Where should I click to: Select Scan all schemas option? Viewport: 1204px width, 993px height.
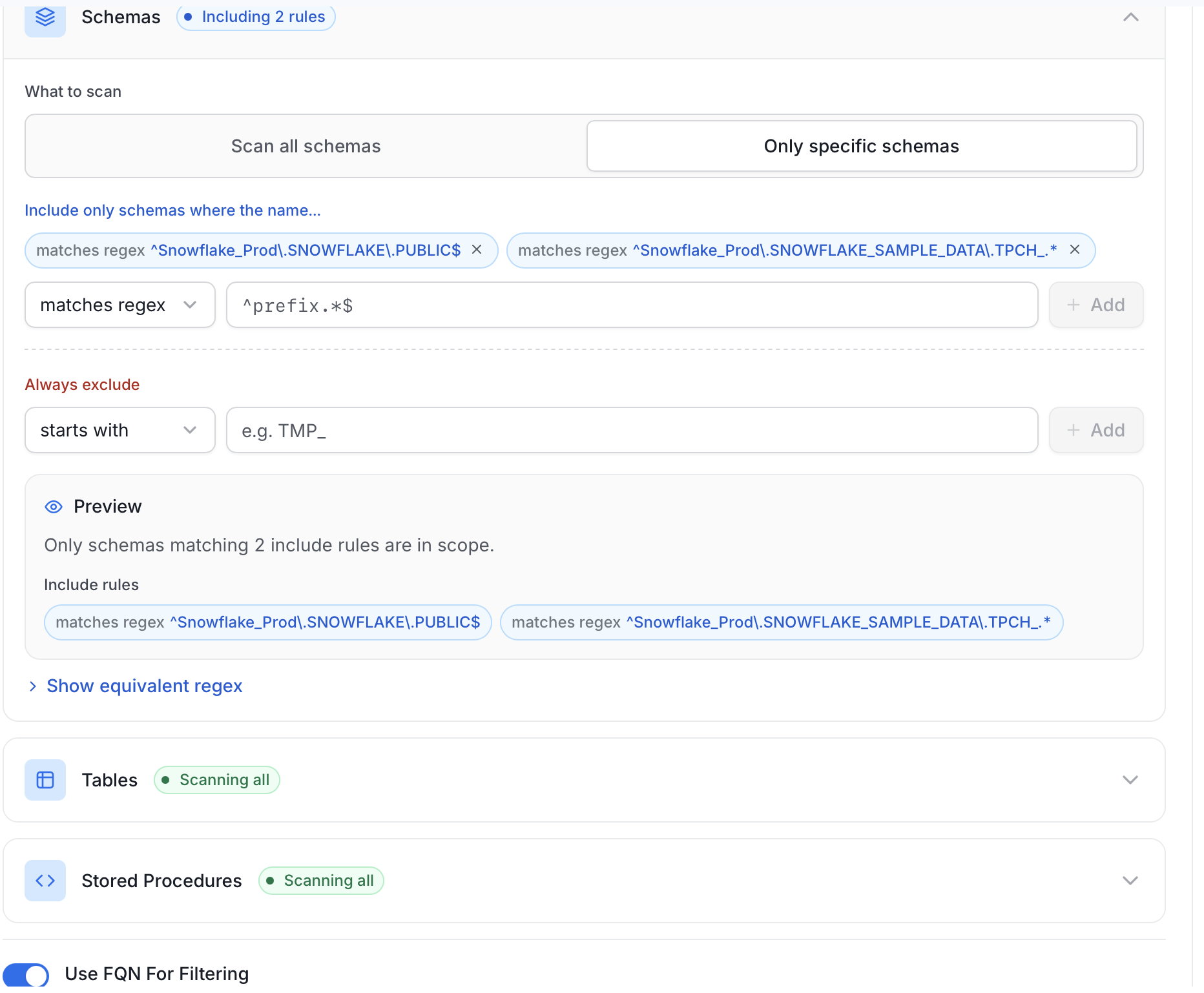tap(306, 146)
